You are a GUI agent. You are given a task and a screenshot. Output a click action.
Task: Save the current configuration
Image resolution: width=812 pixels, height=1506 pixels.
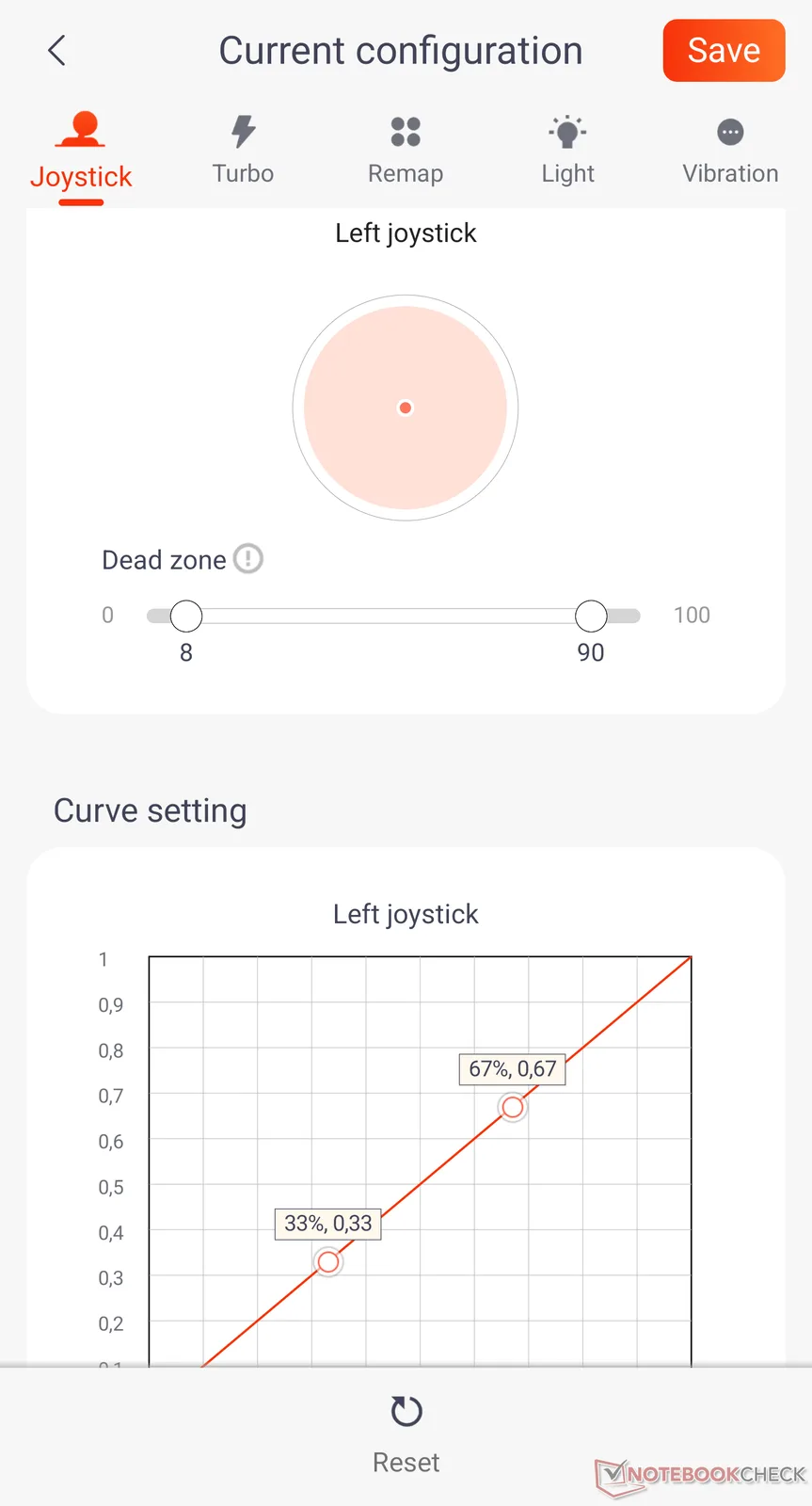pyautogui.click(x=724, y=51)
